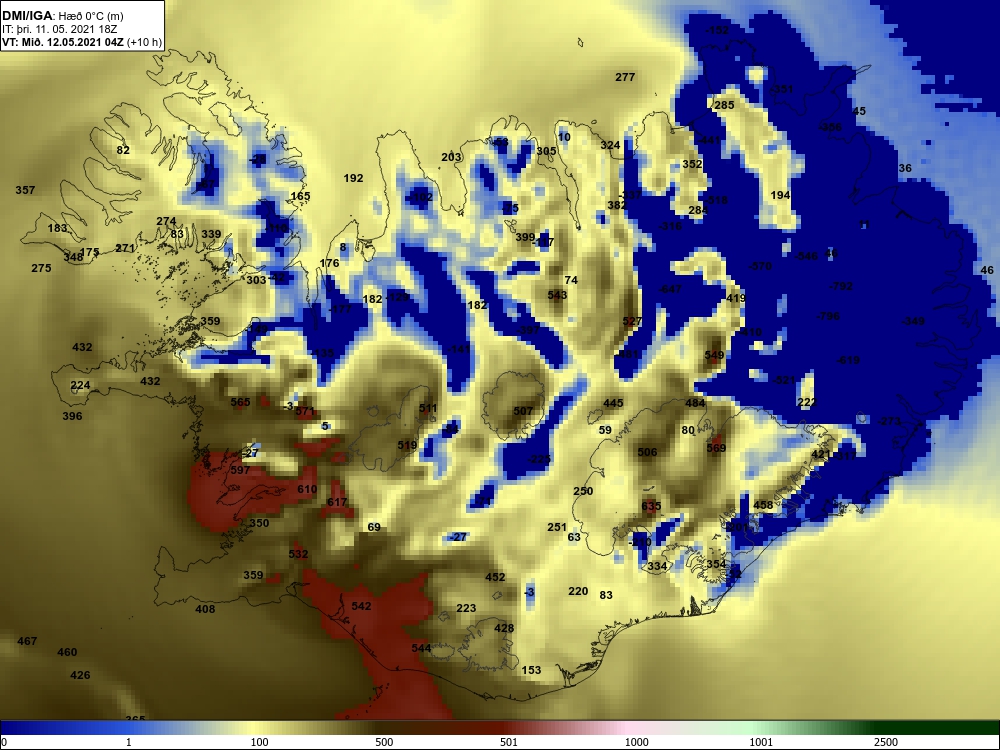
Task: Click the map value '277' north of Iceland
Action: tap(625, 77)
